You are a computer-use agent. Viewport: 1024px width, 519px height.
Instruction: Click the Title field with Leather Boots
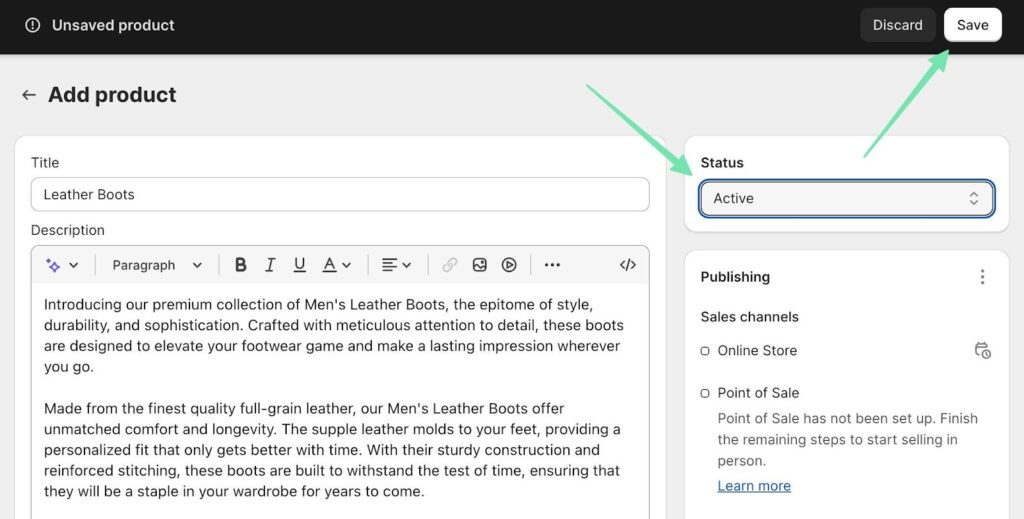340,194
